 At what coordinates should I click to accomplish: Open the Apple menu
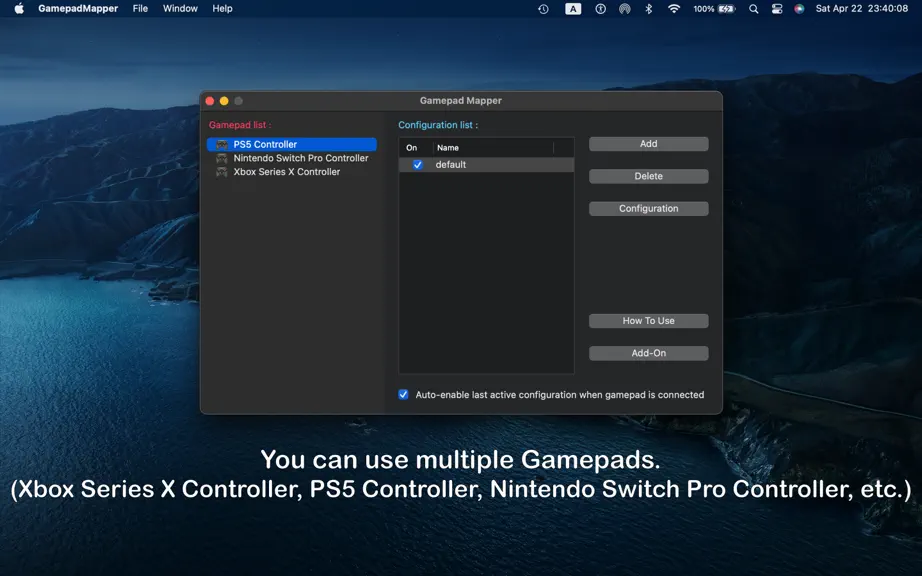click(x=19, y=9)
